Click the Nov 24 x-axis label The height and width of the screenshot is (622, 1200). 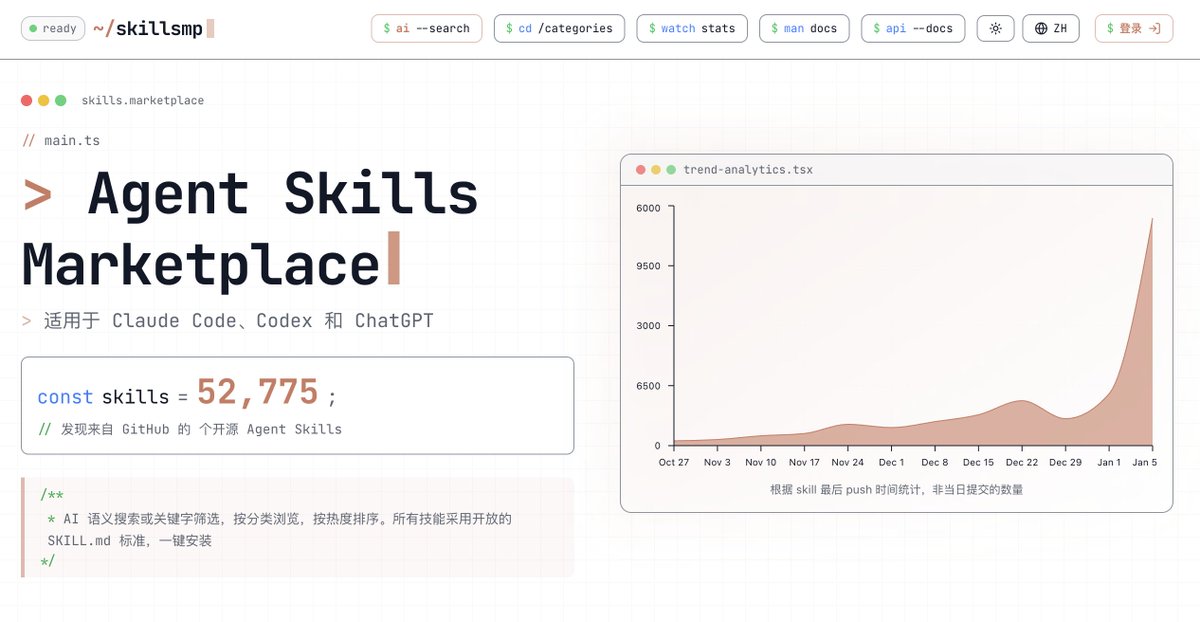tap(848, 462)
